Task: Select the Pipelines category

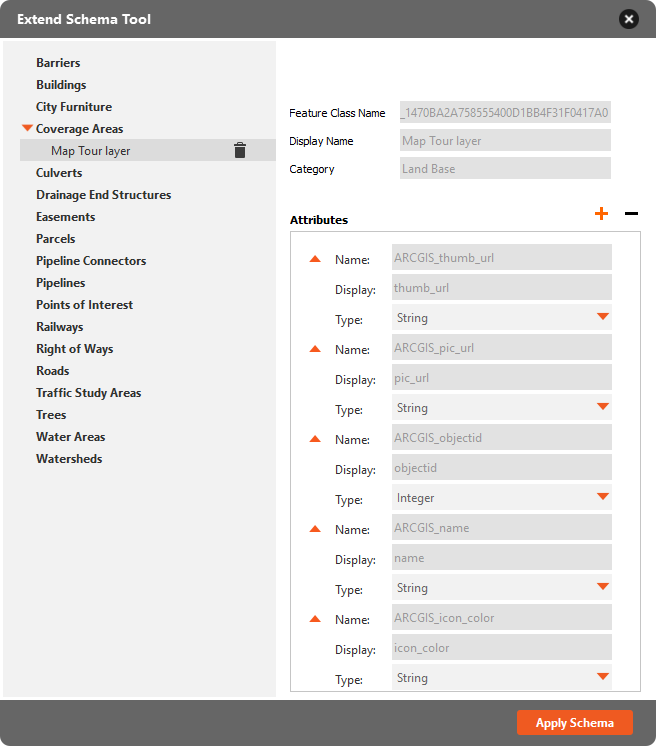Action: (x=61, y=283)
